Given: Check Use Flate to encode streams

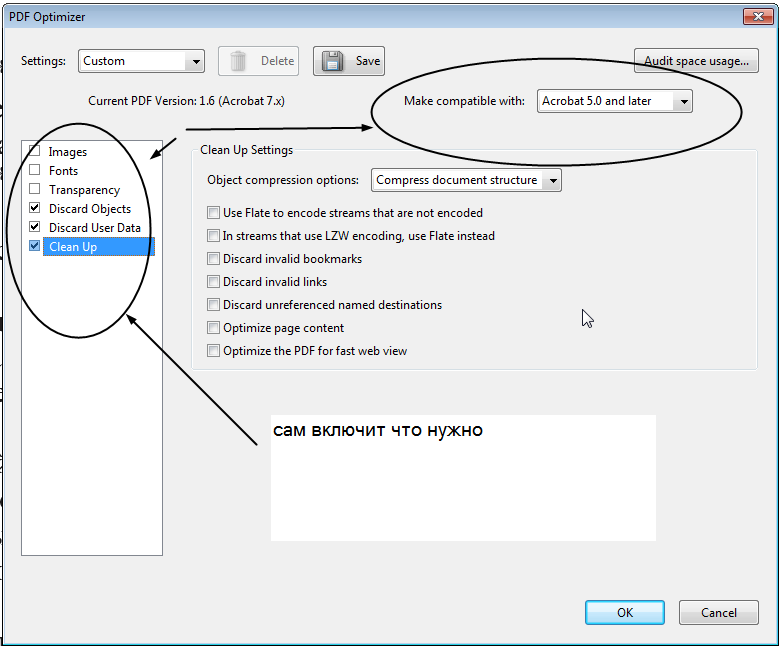Looking at the screenshot, I should (x=213, y=213).
